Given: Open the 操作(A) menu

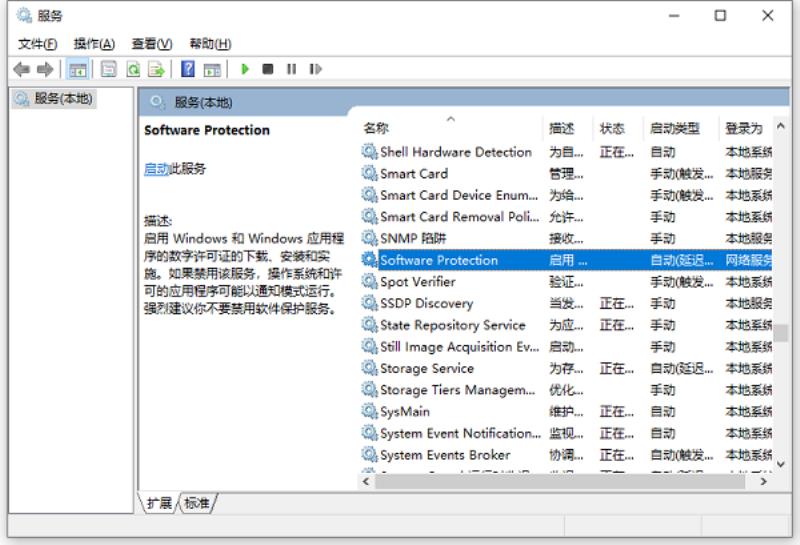Looking at the screenshot, I should pyautogui.click(x=94, y=44).
